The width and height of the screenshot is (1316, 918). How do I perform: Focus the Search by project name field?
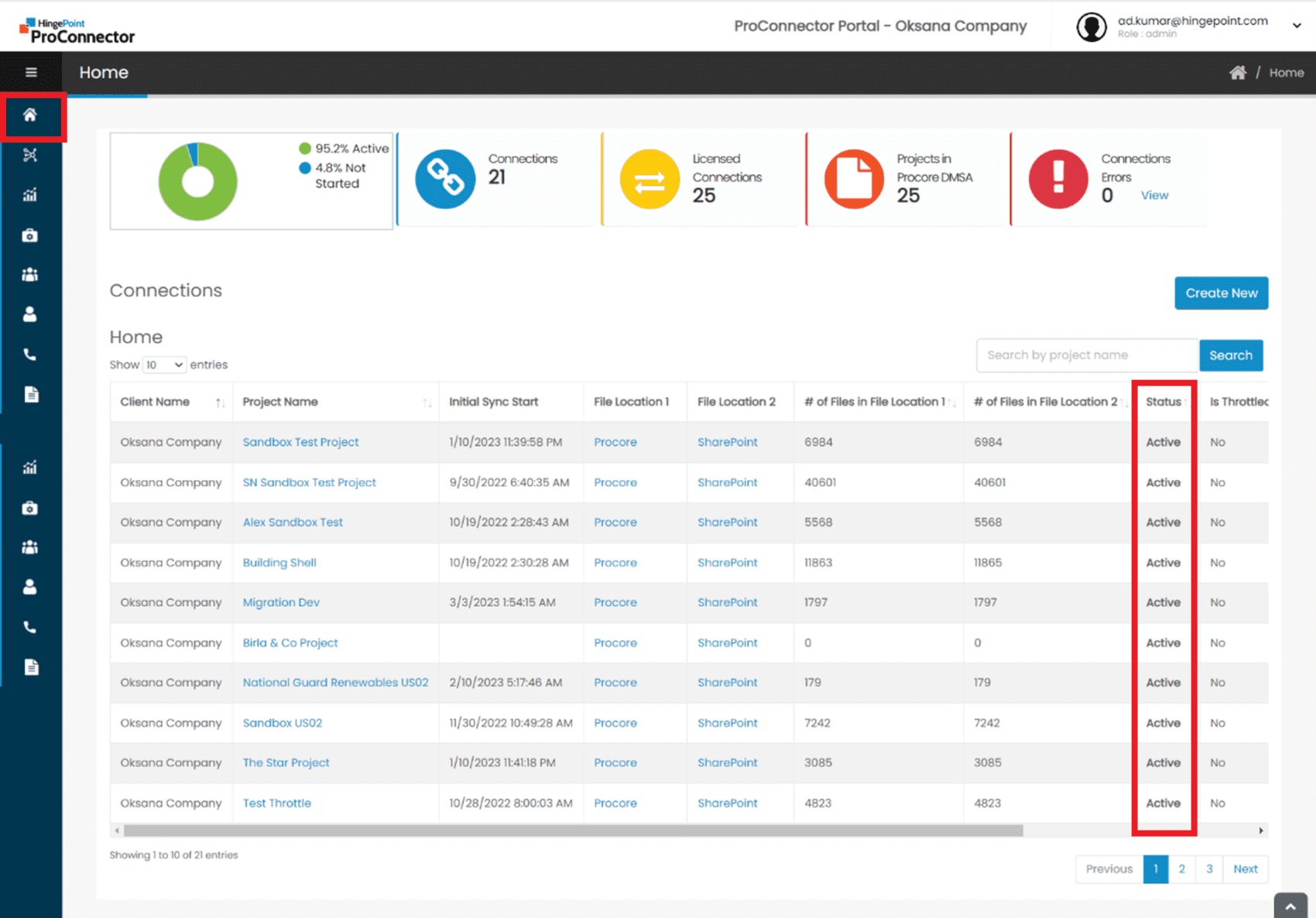[x=1088, y=355]
